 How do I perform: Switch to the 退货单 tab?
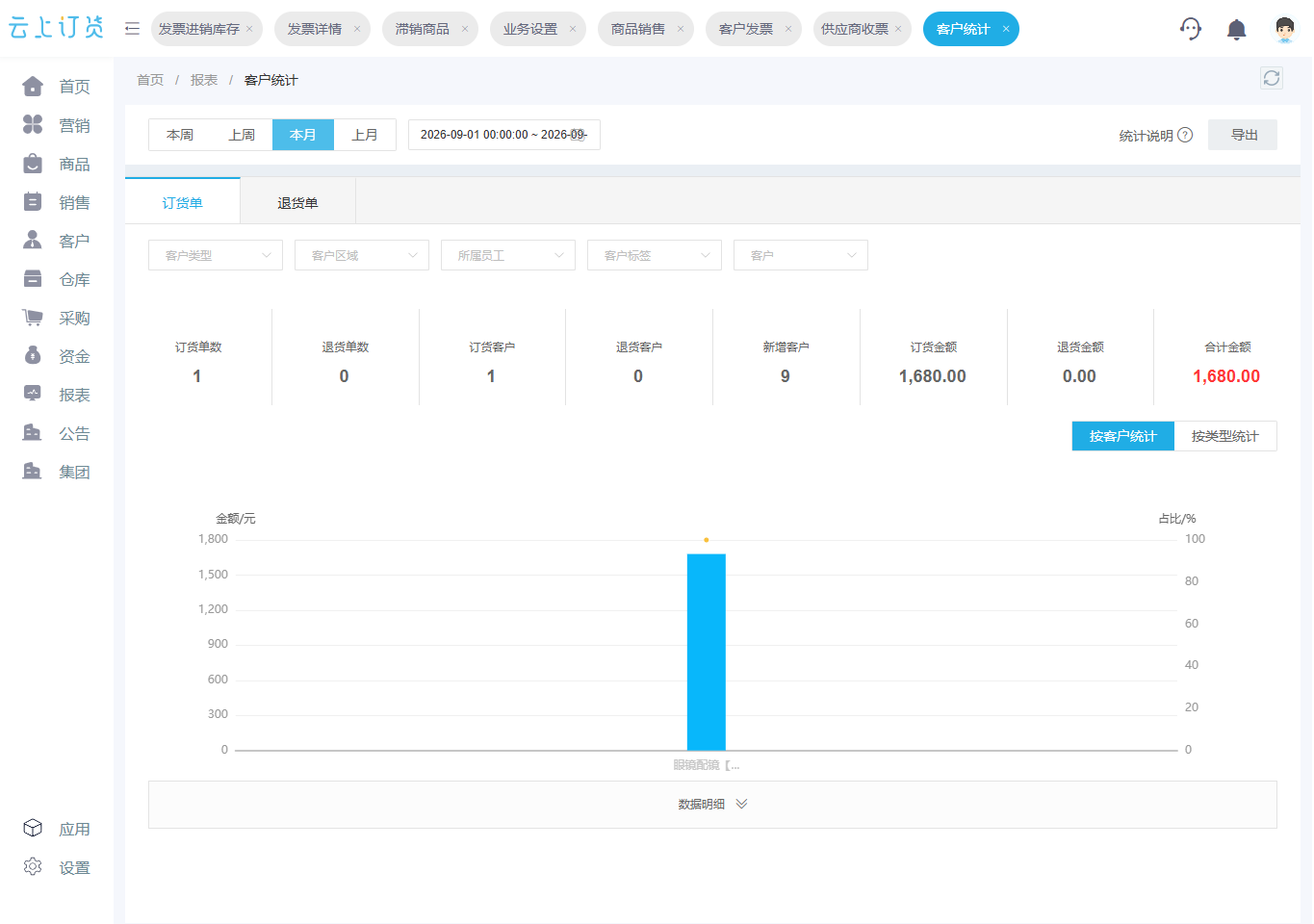(297, 202)
